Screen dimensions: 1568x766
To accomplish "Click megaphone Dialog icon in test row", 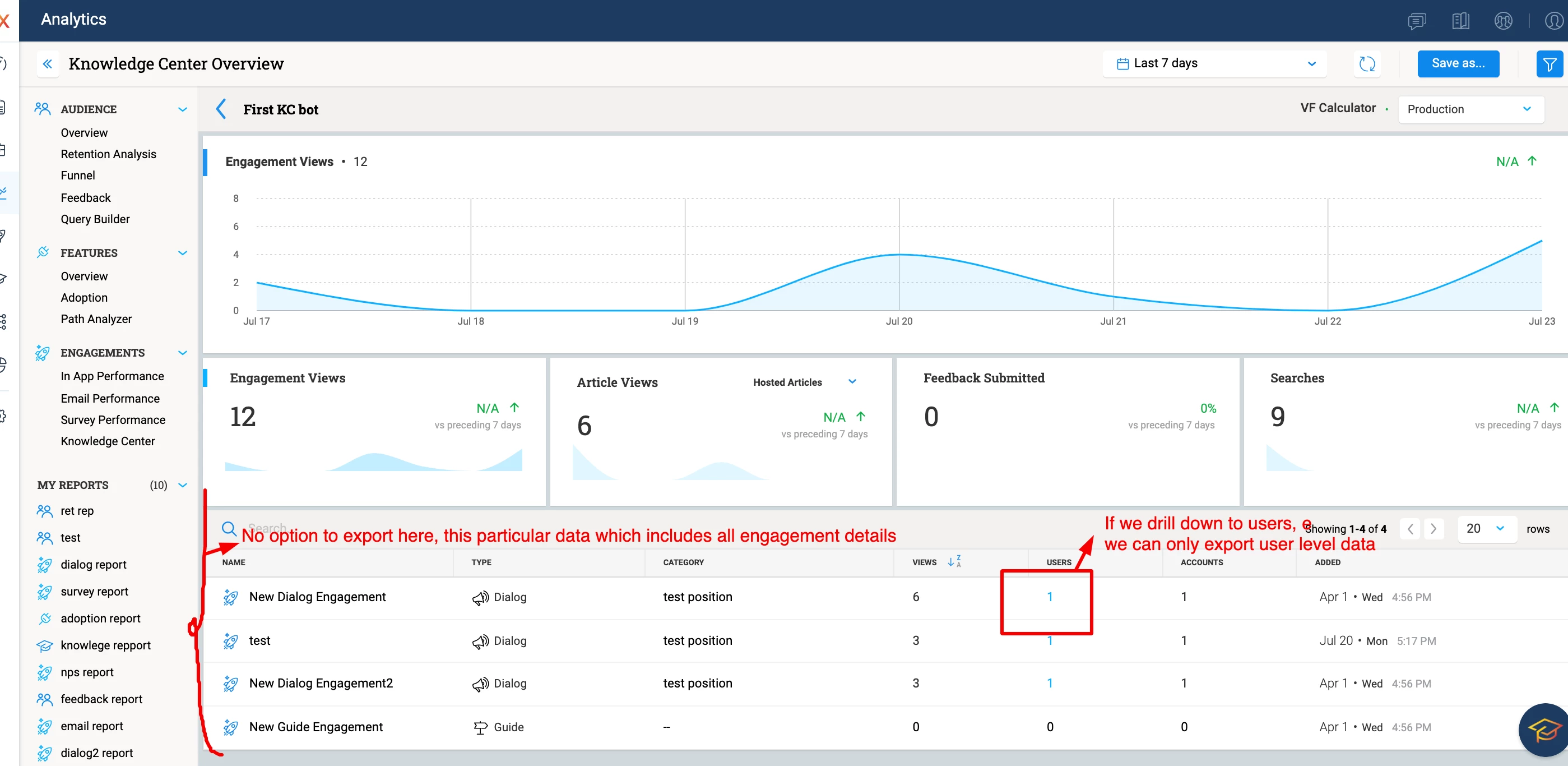I will pyautogui.click(x=480, y=640).
